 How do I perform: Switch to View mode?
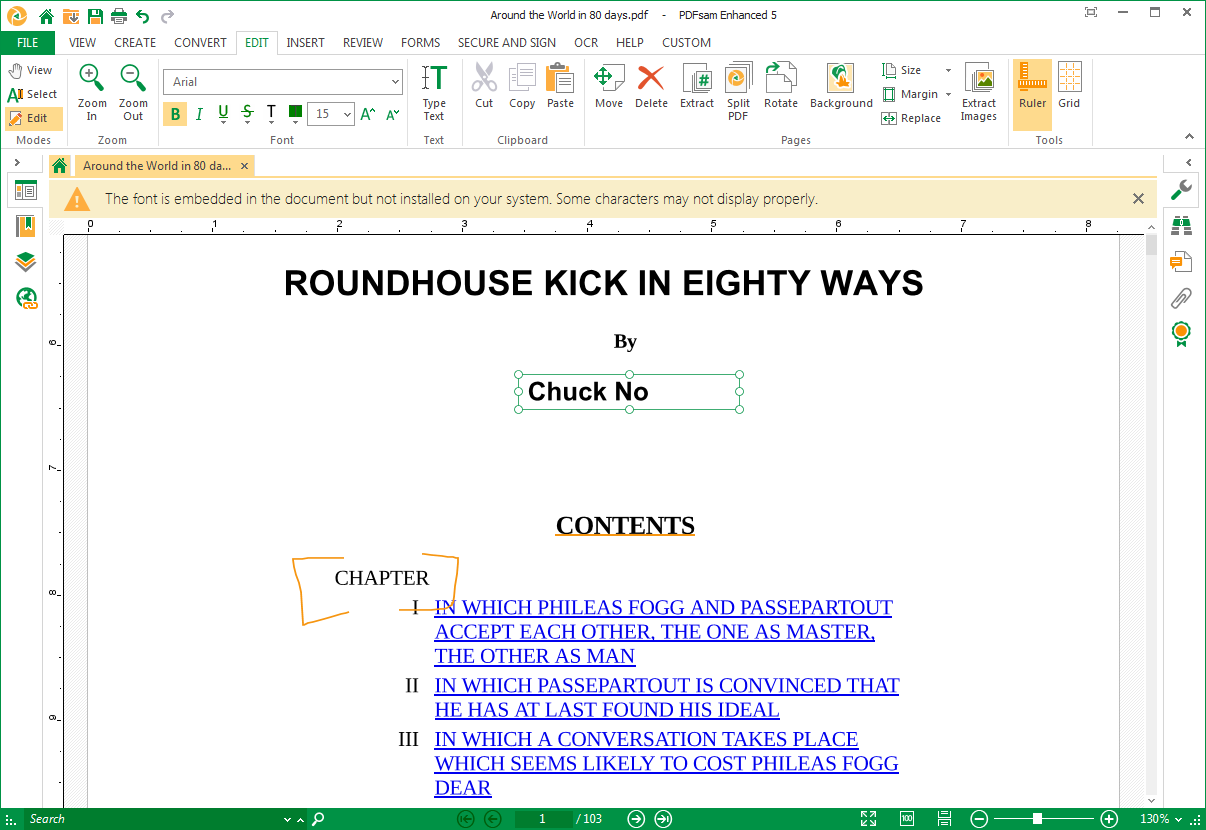(x=30, y=70)
